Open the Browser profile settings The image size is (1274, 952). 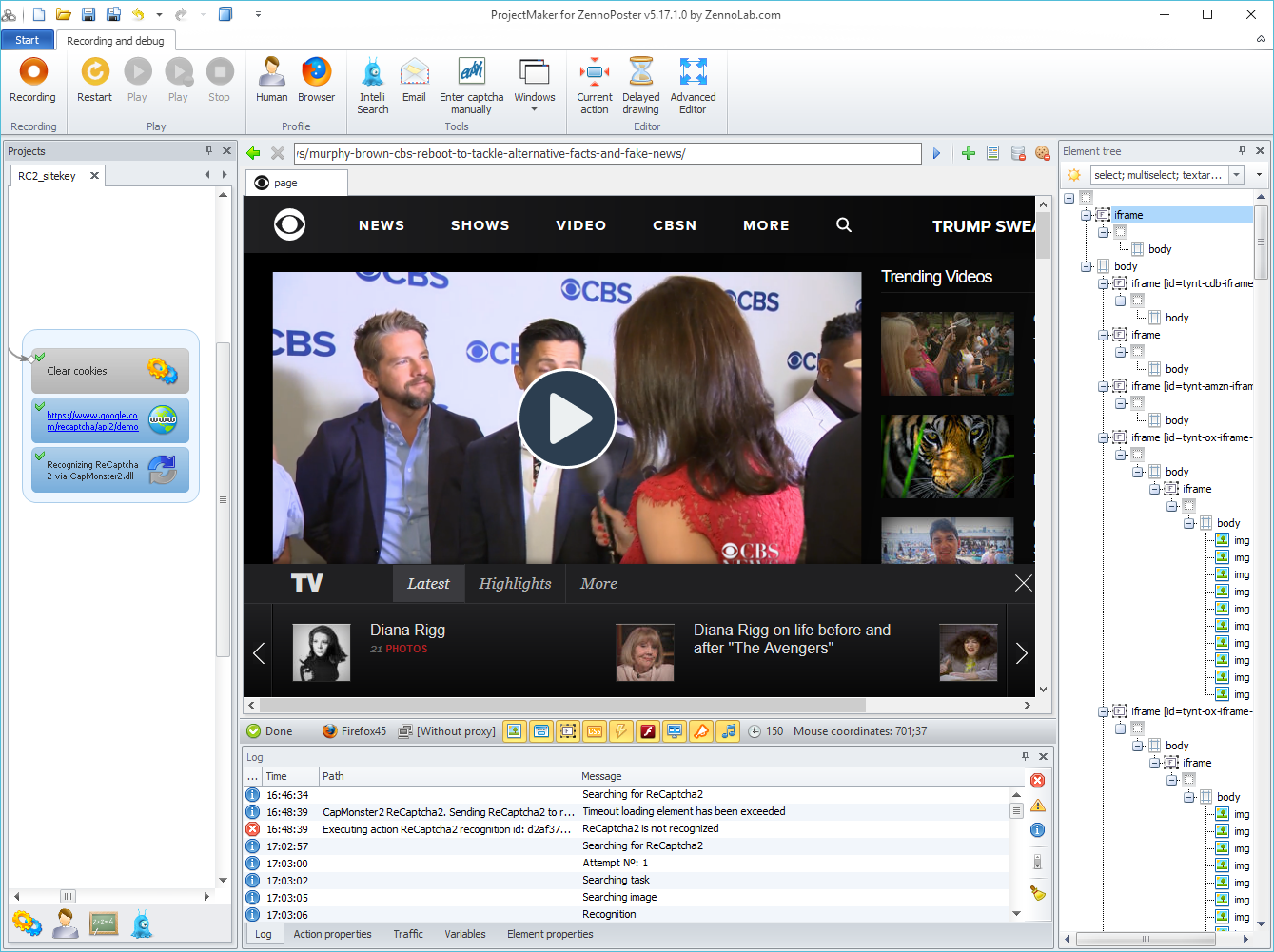pos(316,81)
